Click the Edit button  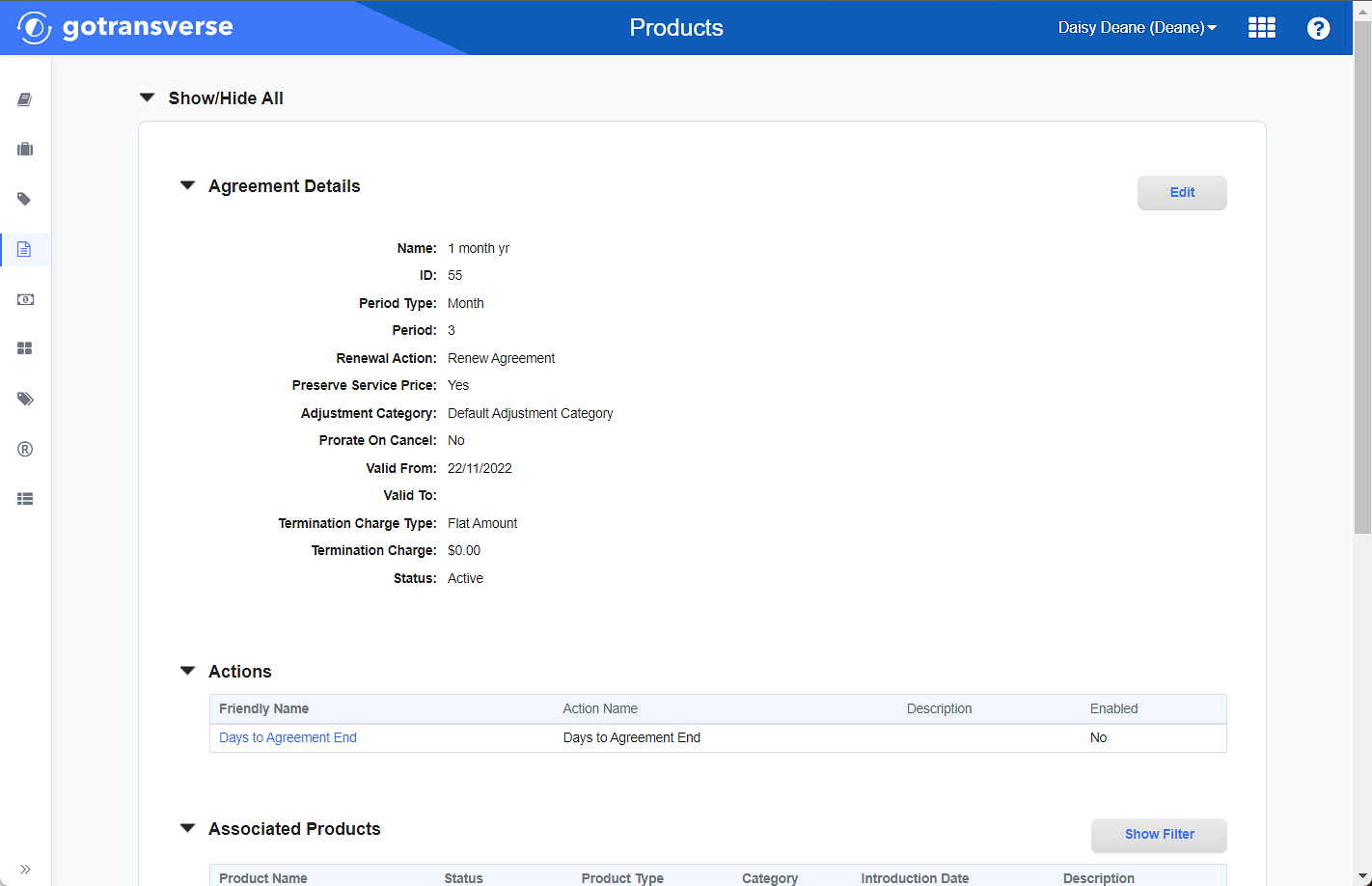click(x=1182, y=192)
